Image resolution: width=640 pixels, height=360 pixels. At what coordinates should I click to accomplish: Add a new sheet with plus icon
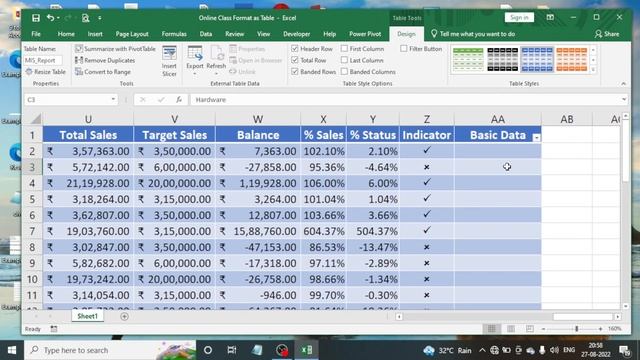[x=124, y=316]
